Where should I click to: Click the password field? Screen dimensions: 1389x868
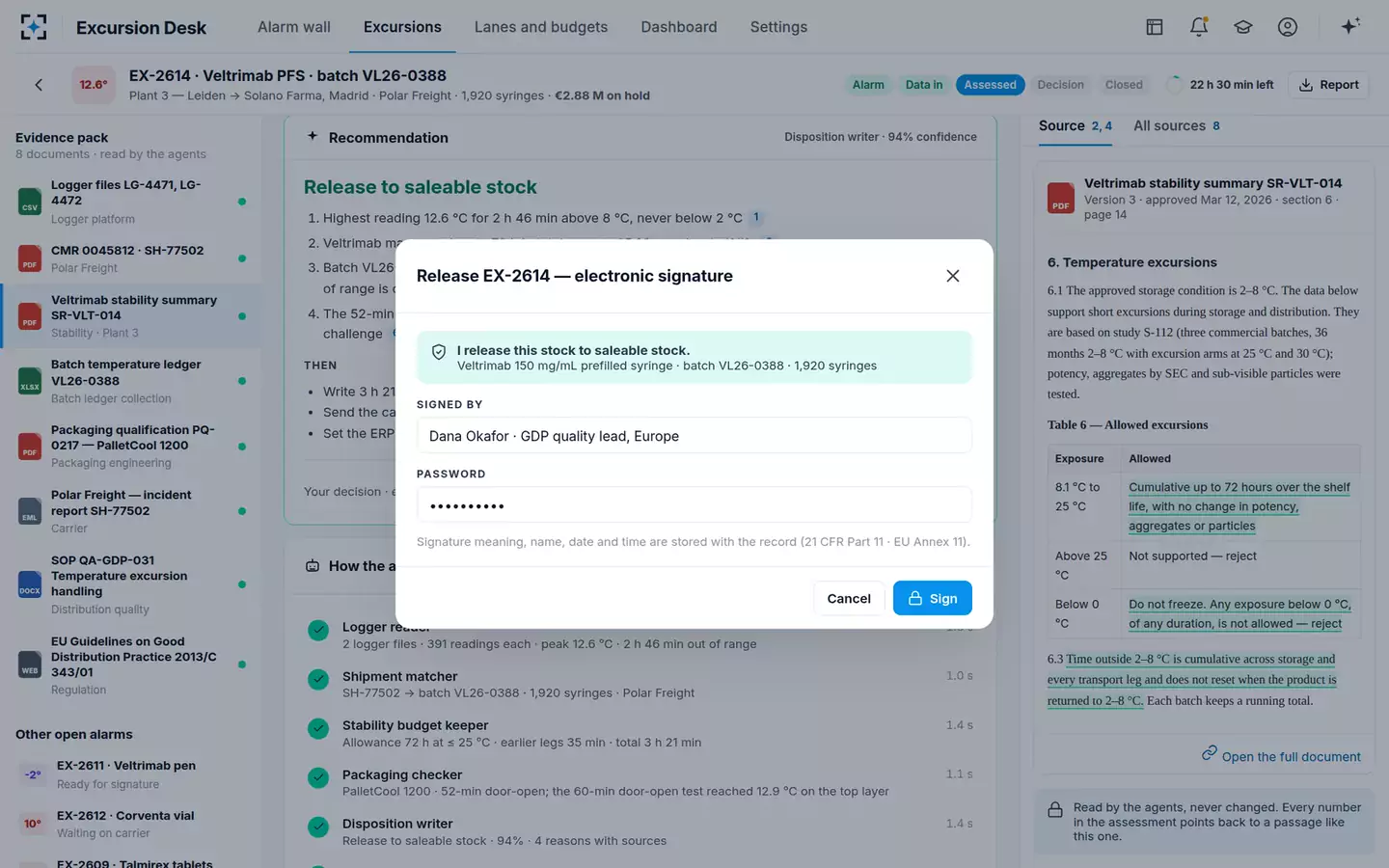tap(694, 505)
